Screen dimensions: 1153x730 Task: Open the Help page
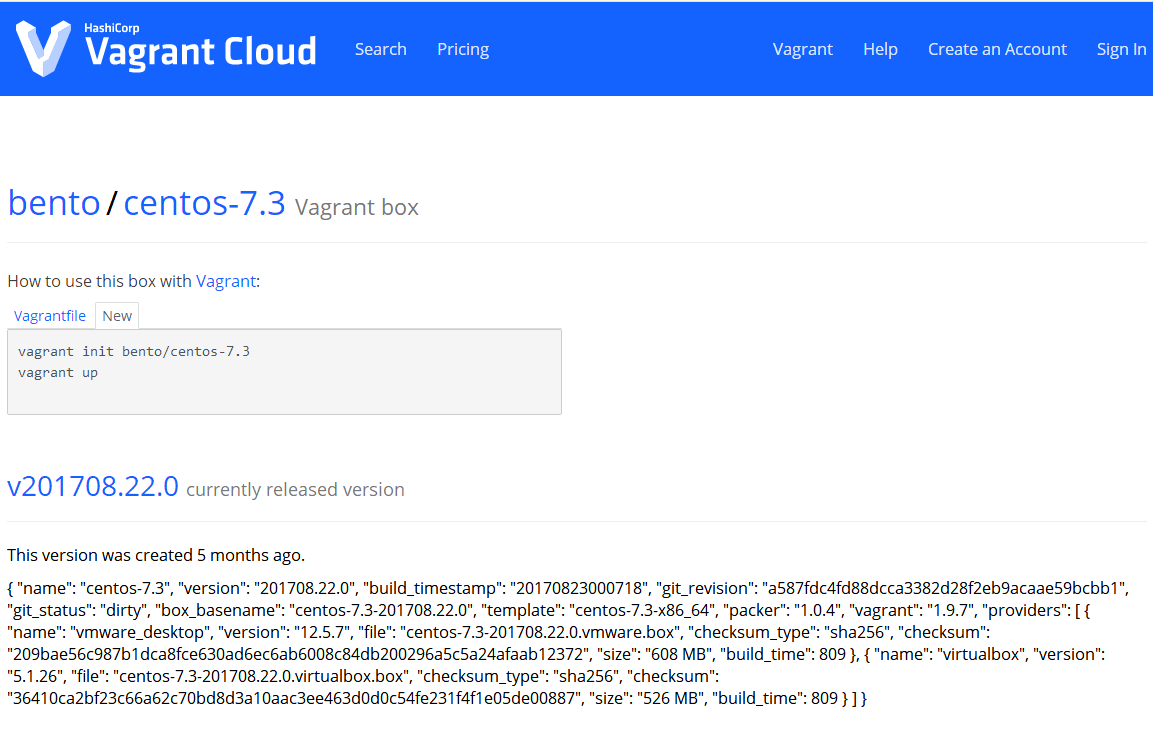point(880,49)
